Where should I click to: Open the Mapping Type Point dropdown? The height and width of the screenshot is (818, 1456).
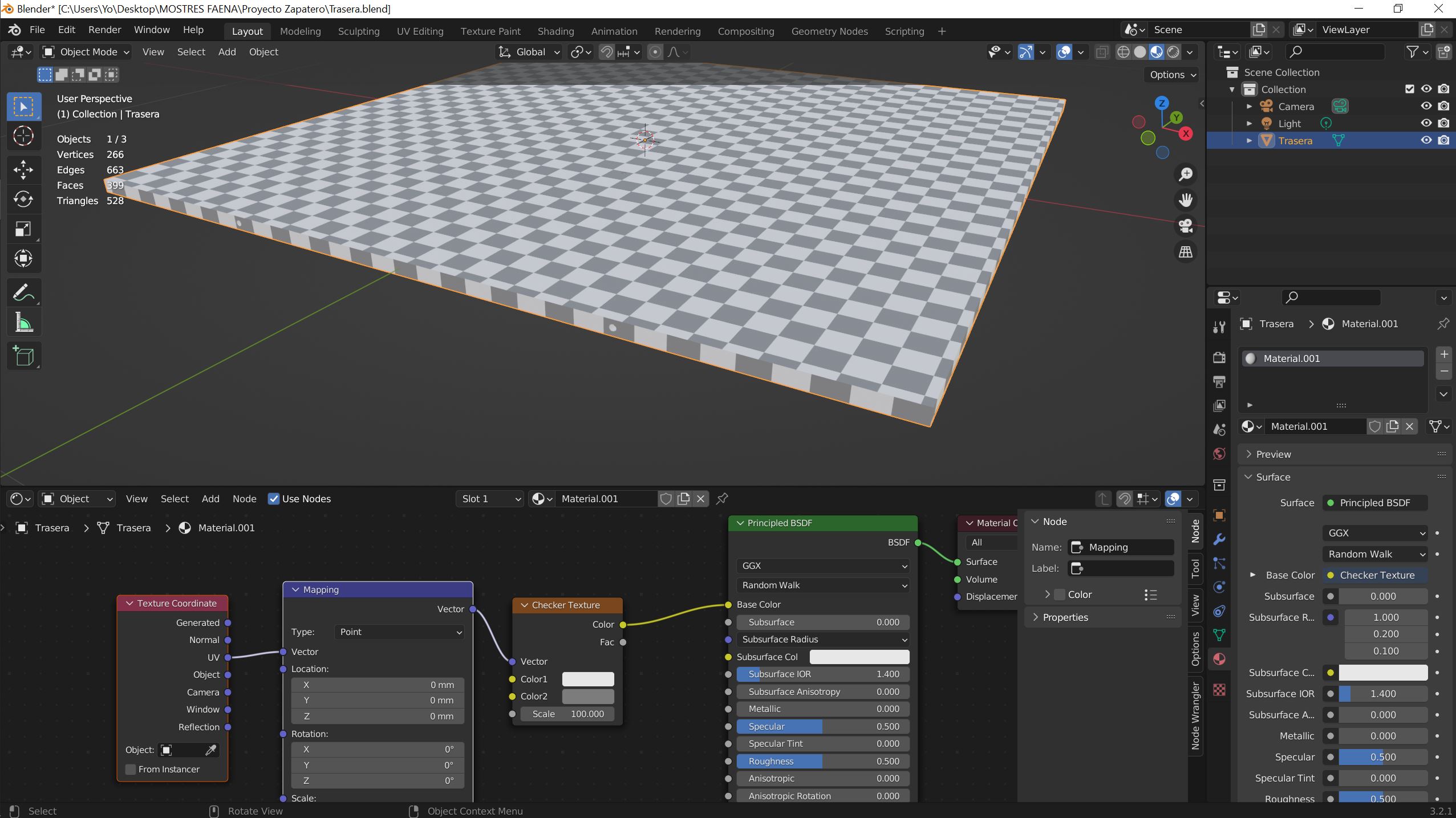tap(399, 632)
